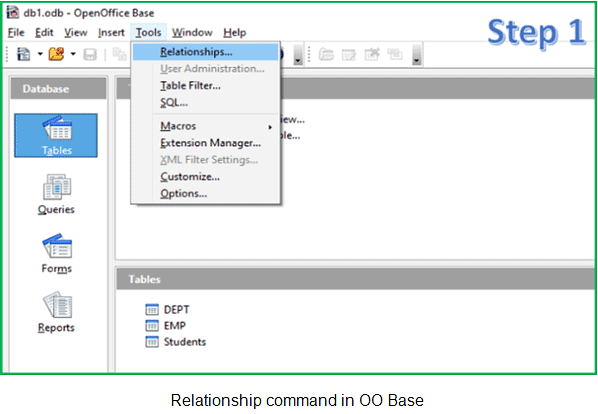
Task: Select the Students table name
Action: 185,342
